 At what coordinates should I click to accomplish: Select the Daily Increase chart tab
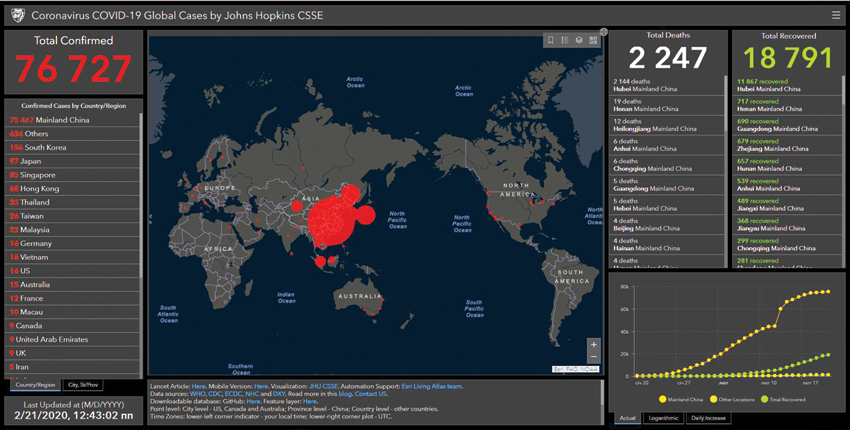click(708, 418)
